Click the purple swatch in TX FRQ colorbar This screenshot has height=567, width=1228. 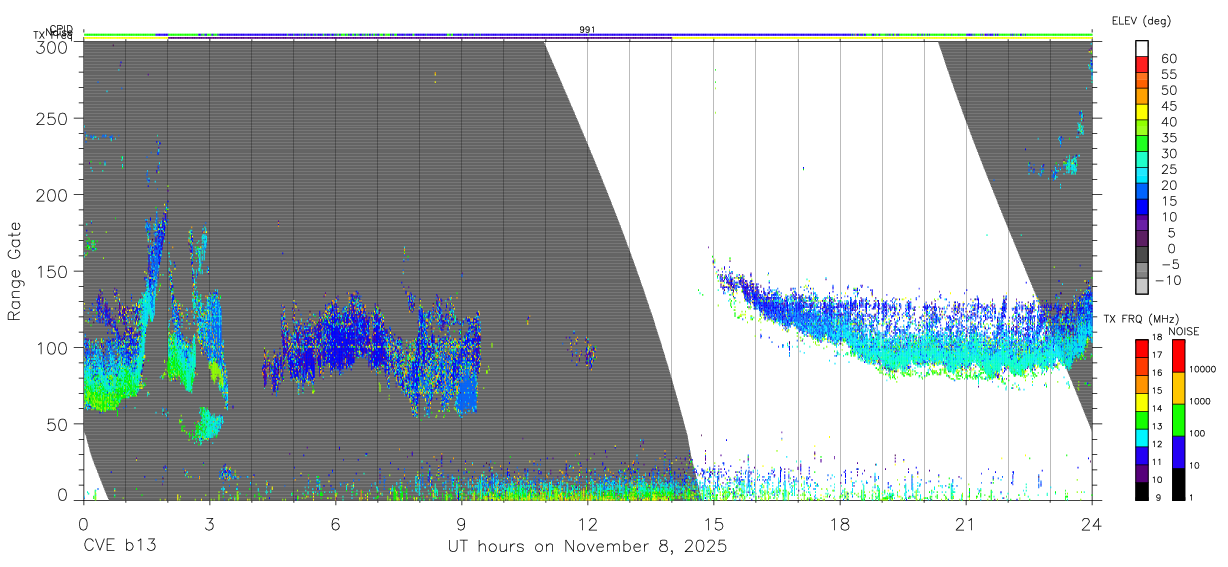[x=1143, y=471]
